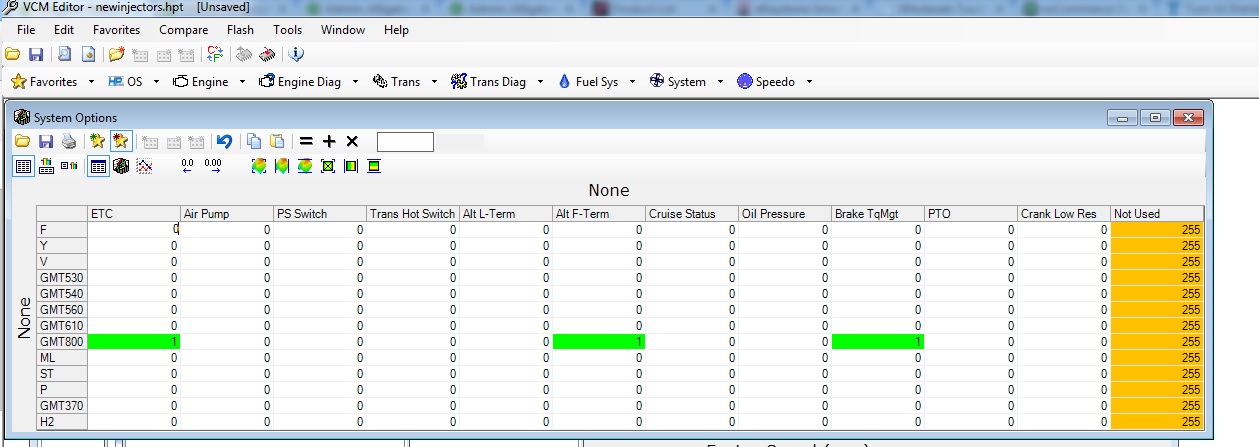Click the equals (set value) icon
Viewport: 1259px width, 447px height.
tap(307, 142)
